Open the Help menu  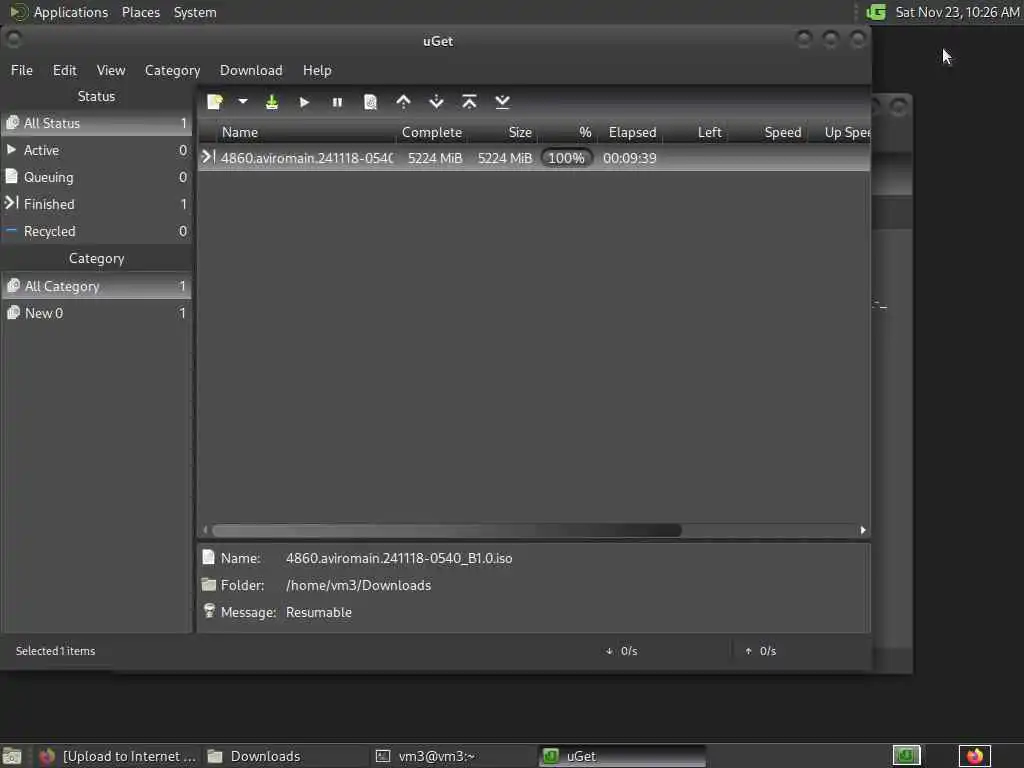click(x=317, y=70)
